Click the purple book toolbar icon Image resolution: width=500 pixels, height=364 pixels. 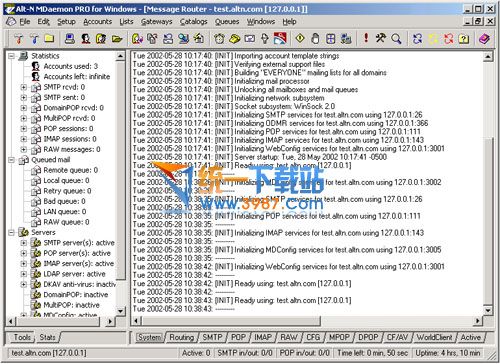tap(484, 39)
